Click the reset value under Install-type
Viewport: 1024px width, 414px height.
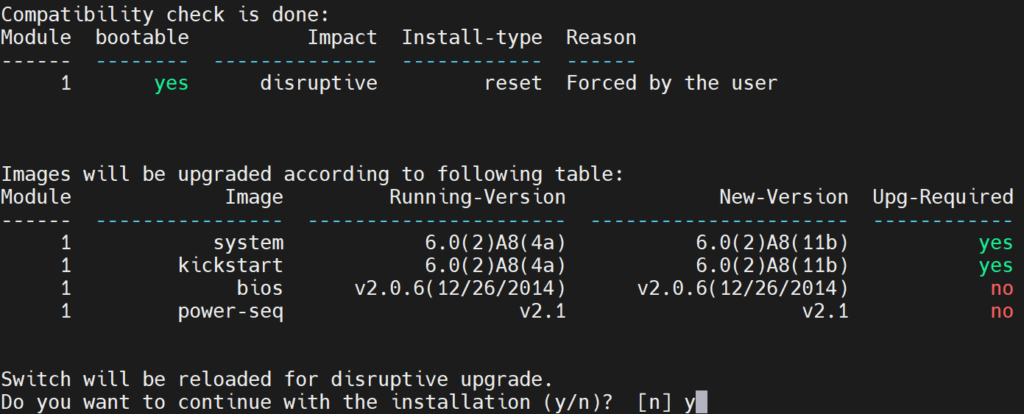click(x=513, y=84)
